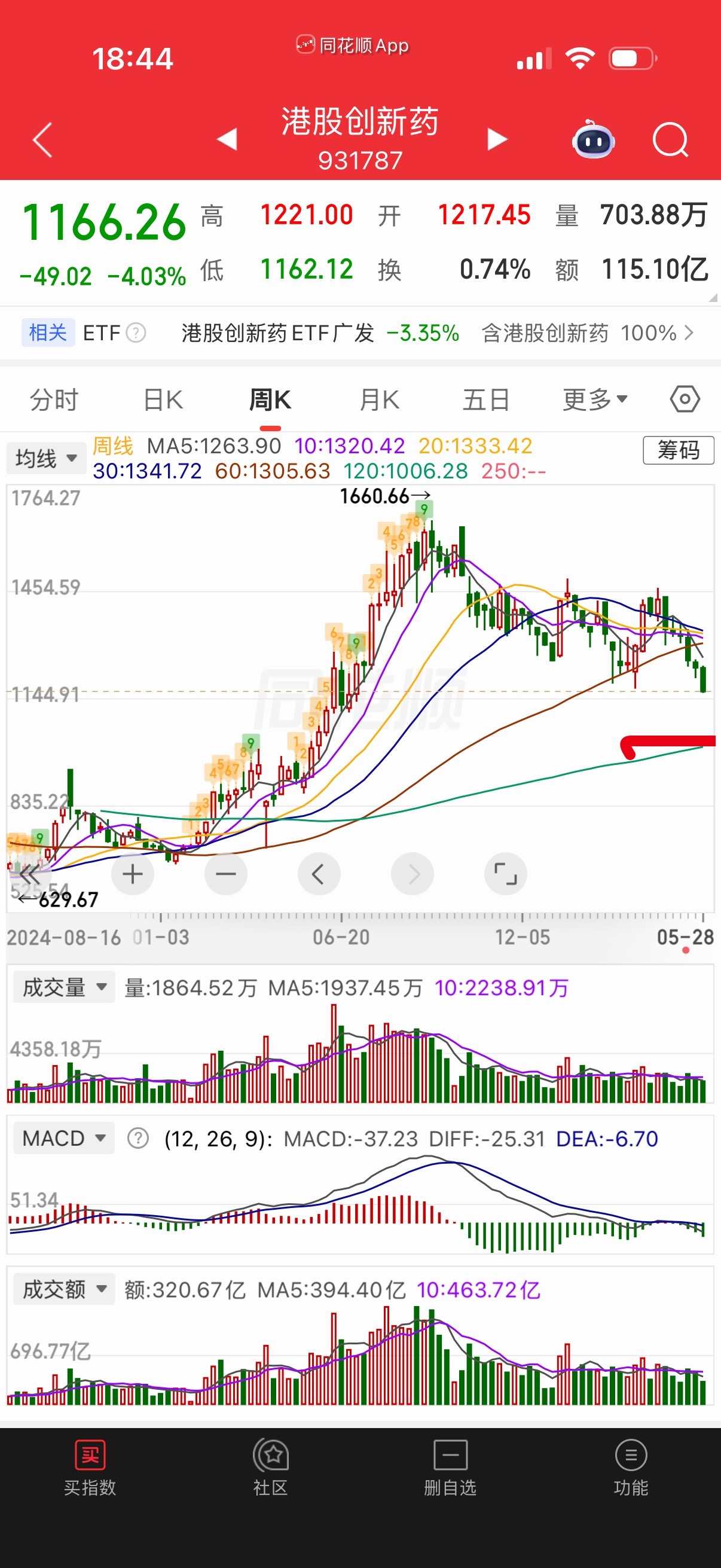This screenshot has height=1568, width=721.
Task: Open 买指数 in bottom bar
Action: pos(90,1468)
